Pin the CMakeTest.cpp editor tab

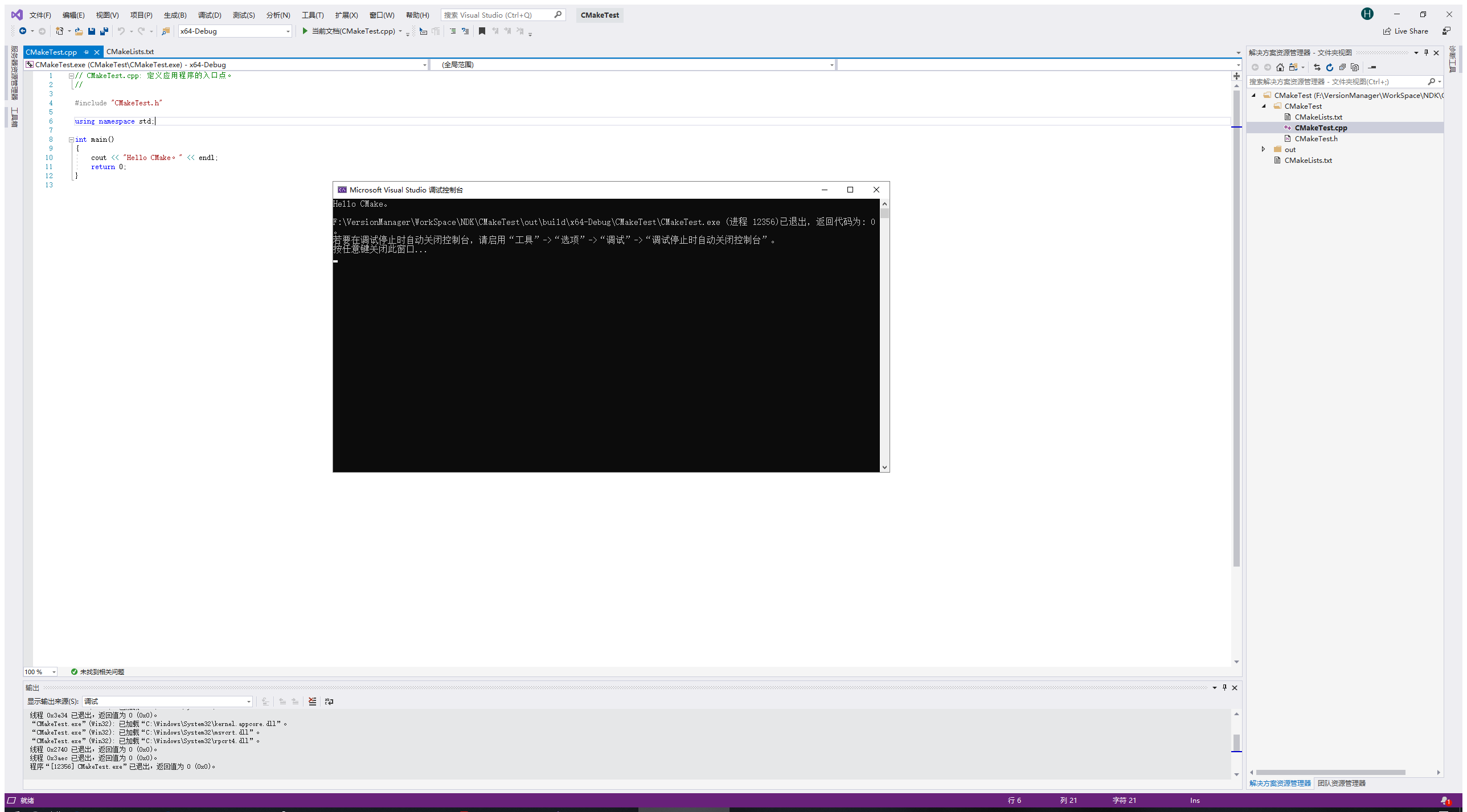[x=87, y=52]
